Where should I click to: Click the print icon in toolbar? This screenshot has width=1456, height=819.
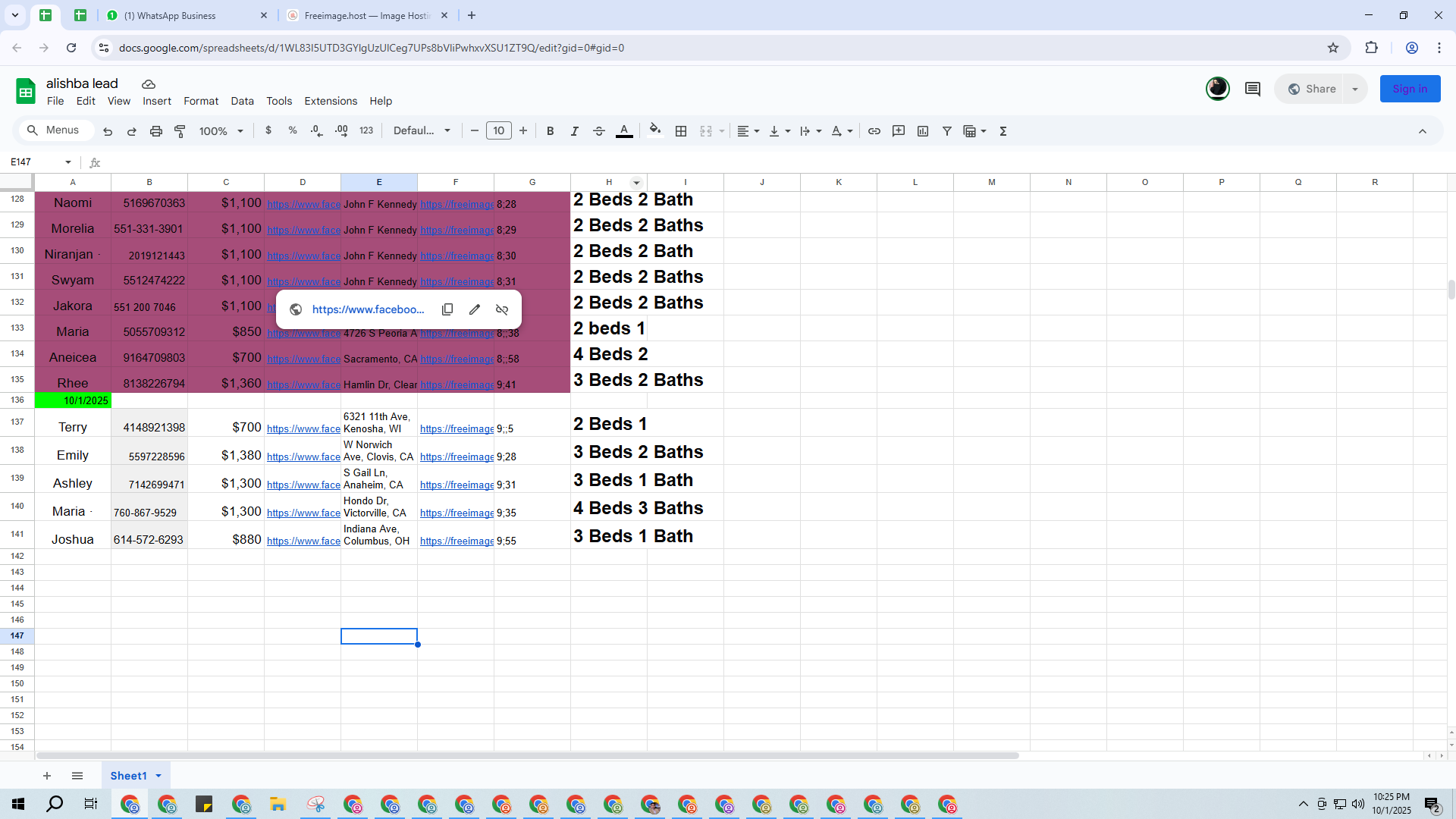155,131
